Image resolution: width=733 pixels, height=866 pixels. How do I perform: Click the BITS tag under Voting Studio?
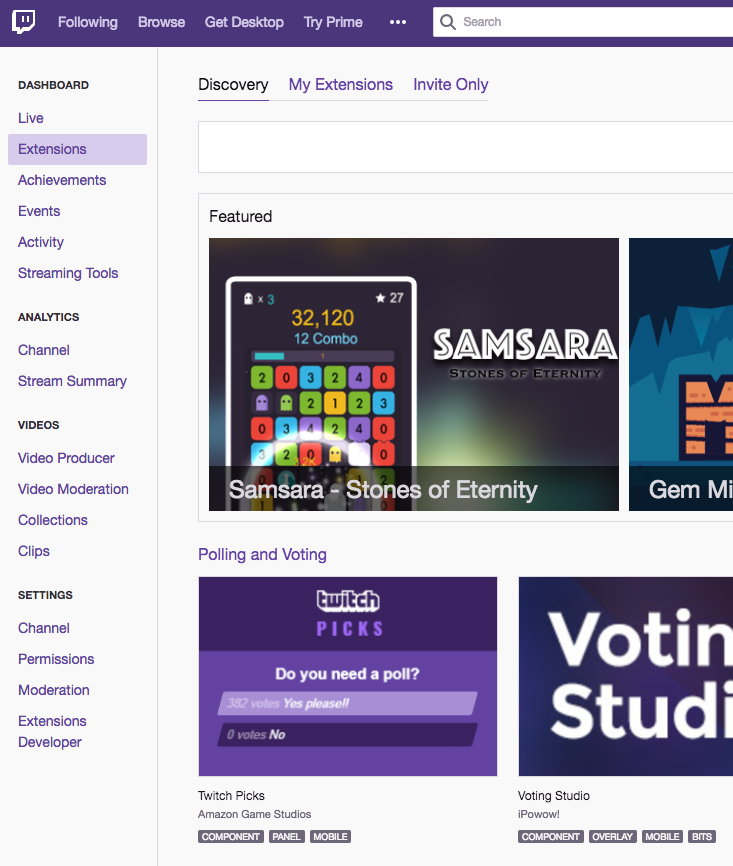(702, 837)
